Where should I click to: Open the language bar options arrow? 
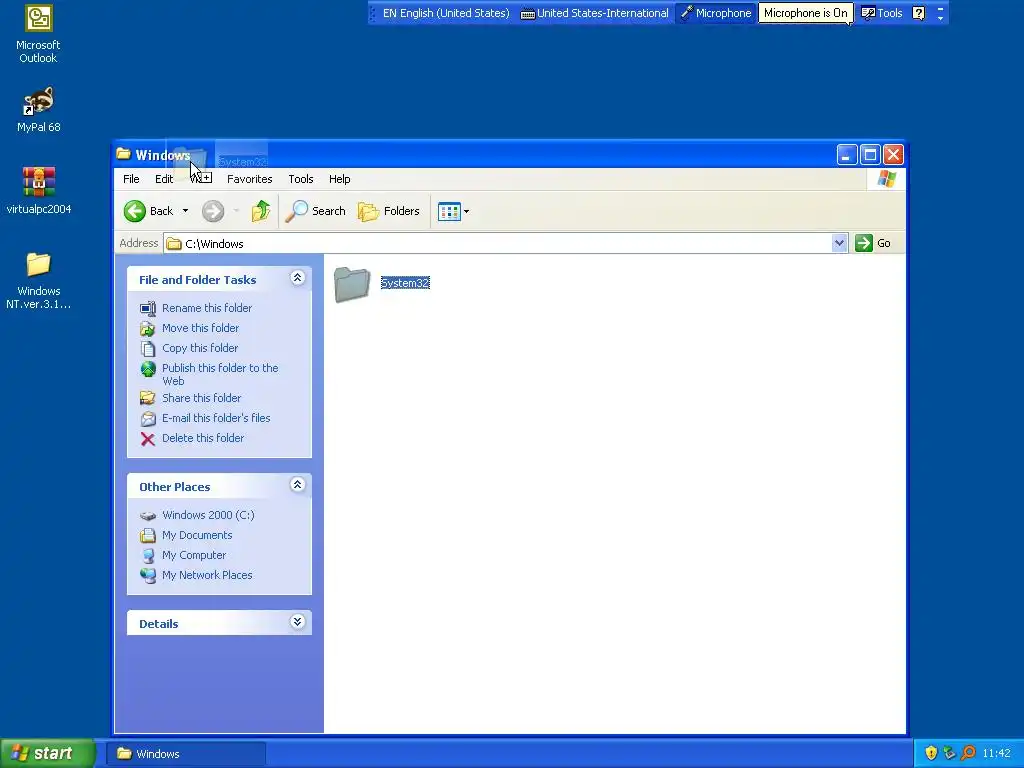coord(940,18)
